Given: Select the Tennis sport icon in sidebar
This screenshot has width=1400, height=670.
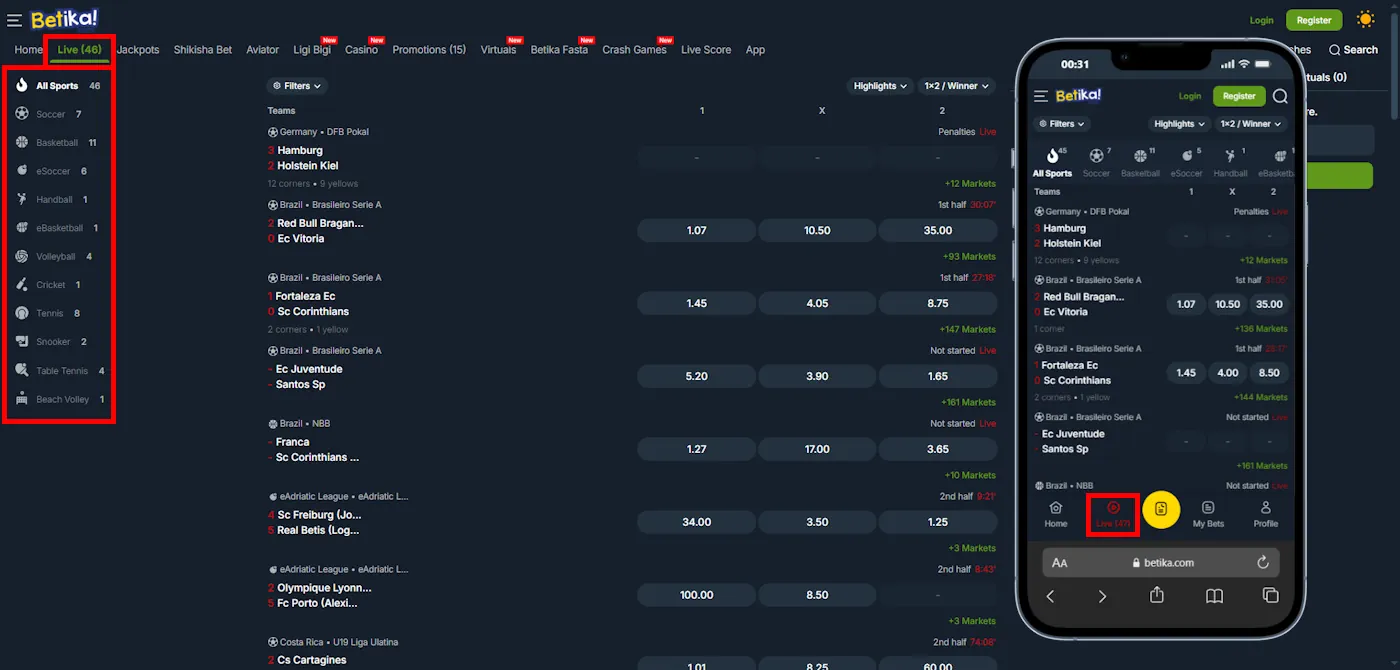Looking at the screenshot, I should coord(22,313).
